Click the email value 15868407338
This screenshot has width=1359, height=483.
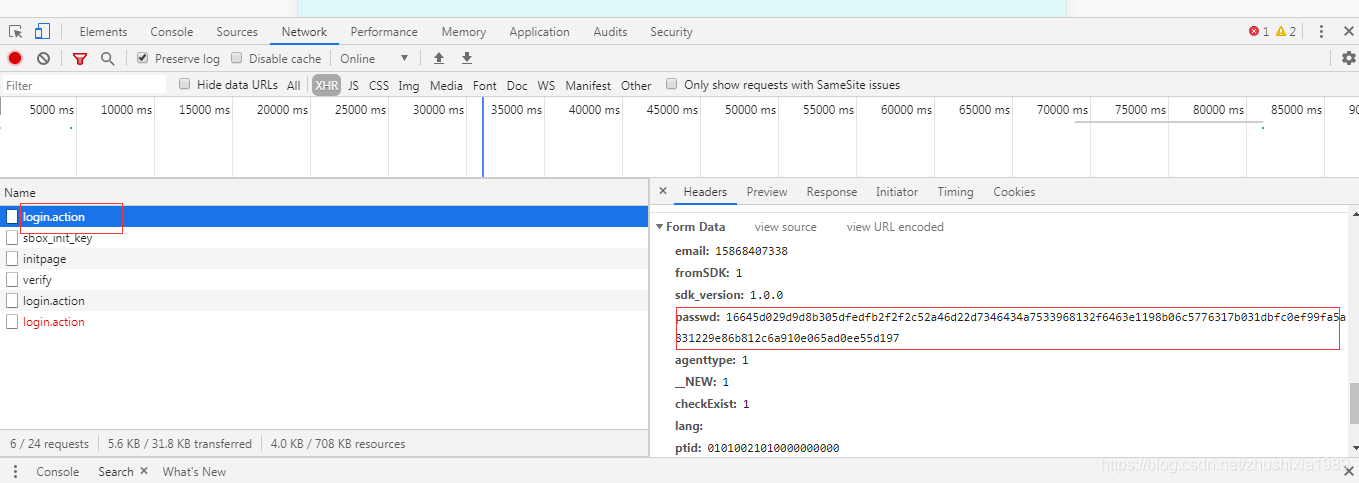tap(751, 251)
